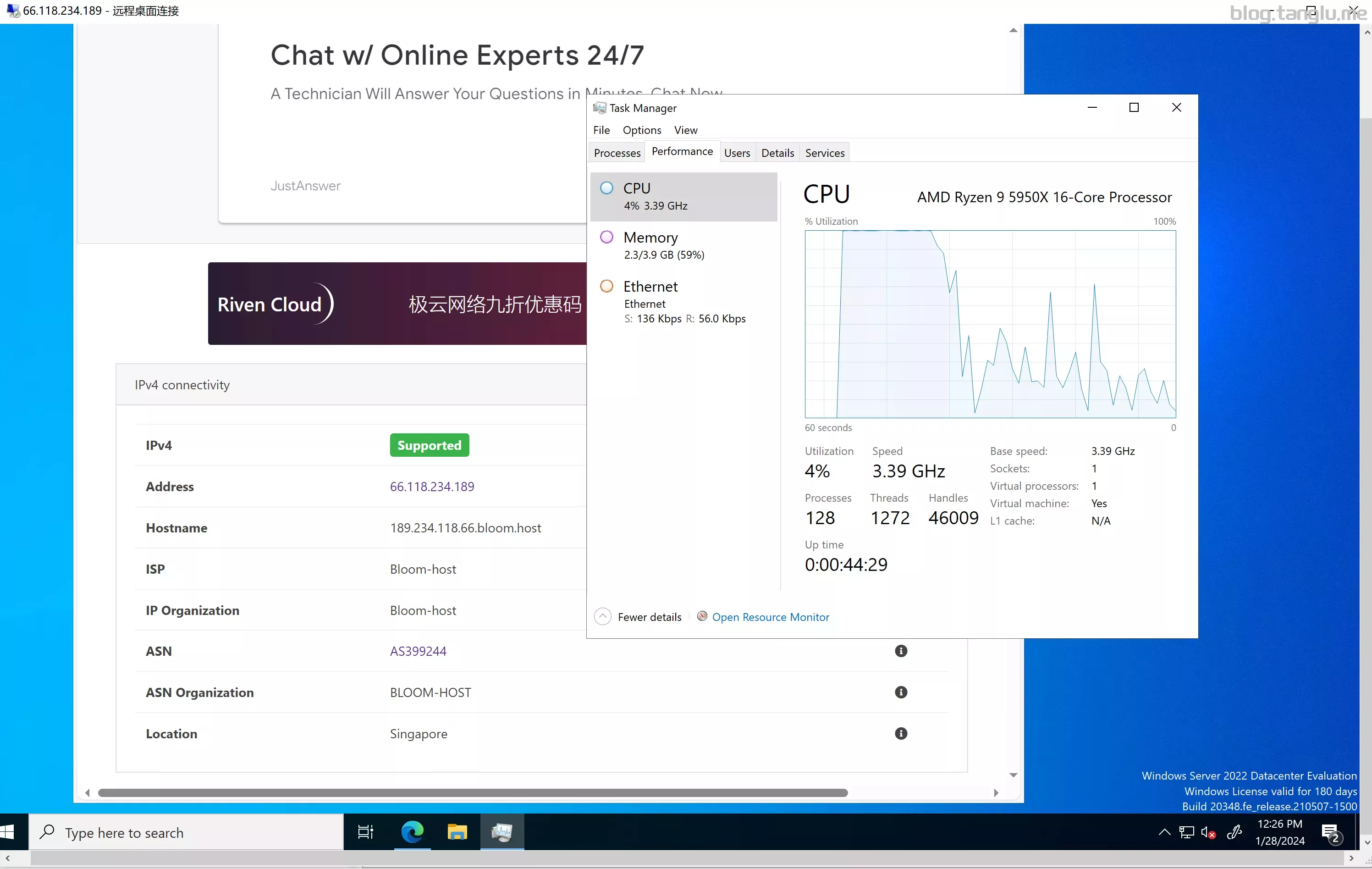The width and height of the screenshot is (1372, 869).
Task: Switch to the Details tab
Action: tap(777, 153)
